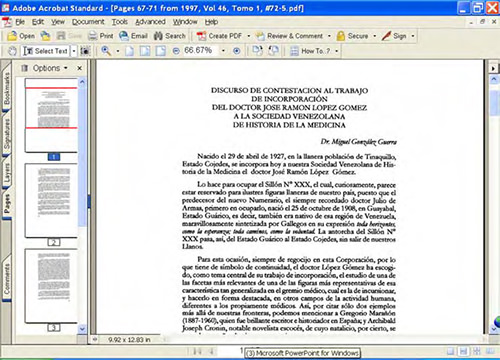Click thumbnail panel scroll up arrow
Viewport: 500px width, 360px height.
(x=82, y=82)
